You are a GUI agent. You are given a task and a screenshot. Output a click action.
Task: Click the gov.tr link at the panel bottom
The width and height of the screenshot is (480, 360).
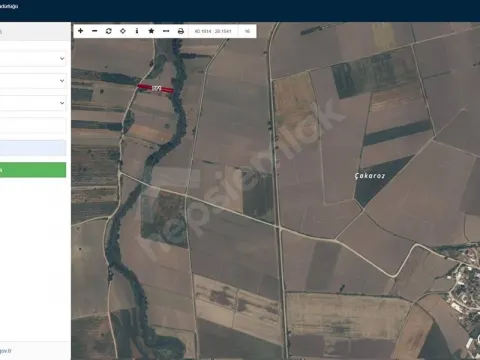[x=6, y=351]
